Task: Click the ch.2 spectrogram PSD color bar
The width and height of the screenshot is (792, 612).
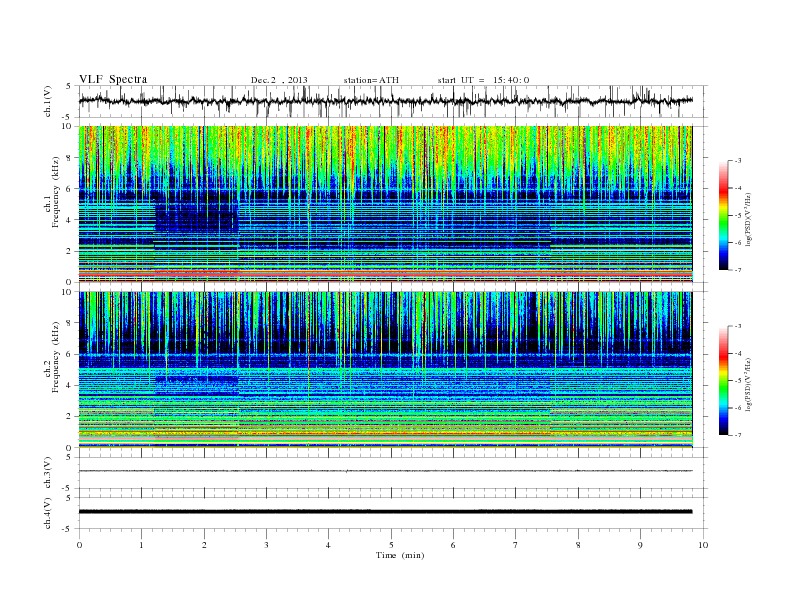Action: click(724, 381)
